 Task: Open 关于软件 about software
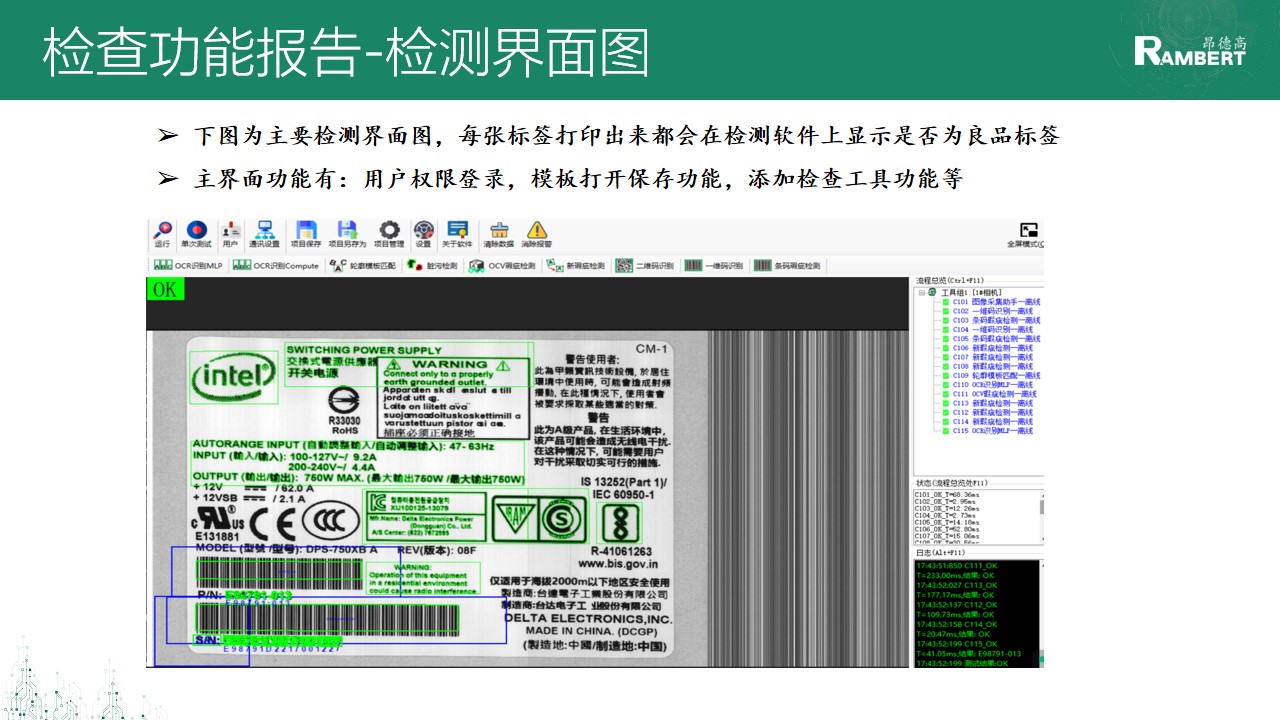click(x=458, y=235)
